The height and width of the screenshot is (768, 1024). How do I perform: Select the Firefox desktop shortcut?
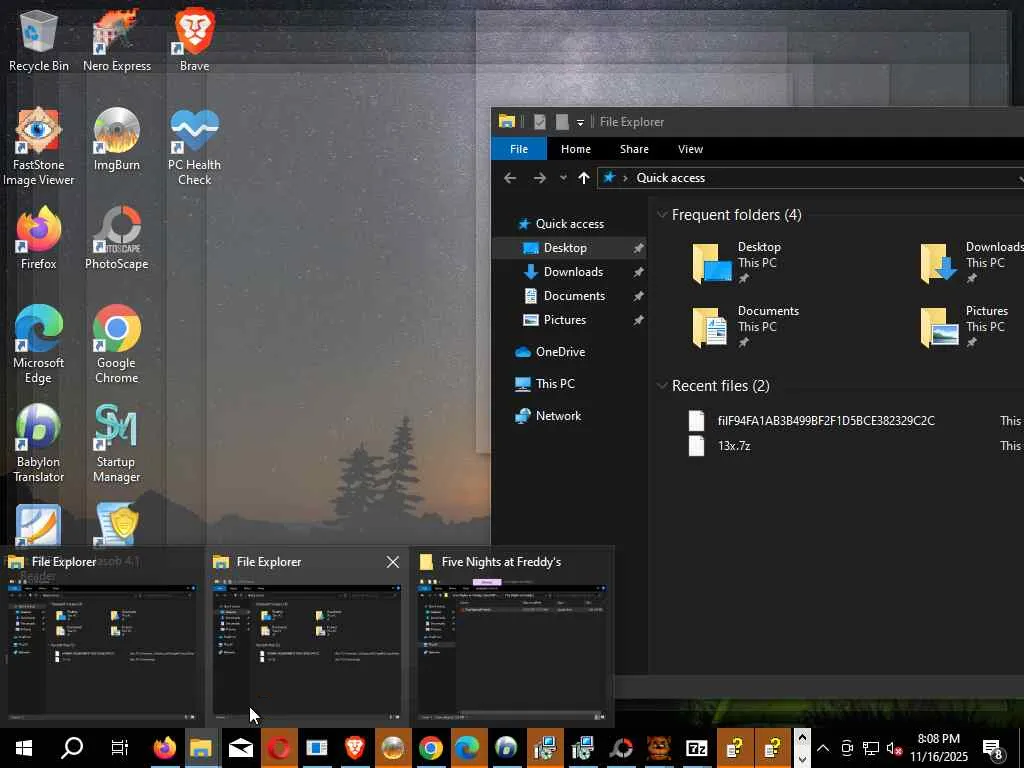pyautogui.click(x=39, y=238)
